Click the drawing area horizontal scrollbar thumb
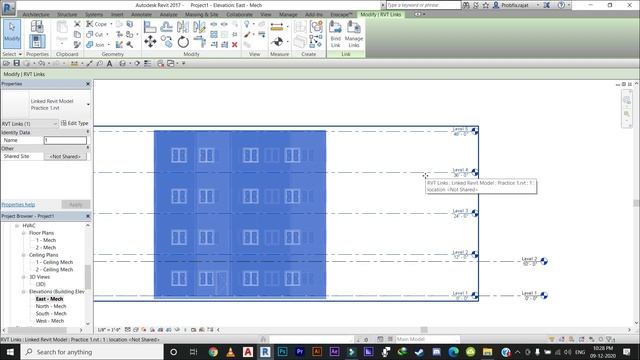 (424, 330)
